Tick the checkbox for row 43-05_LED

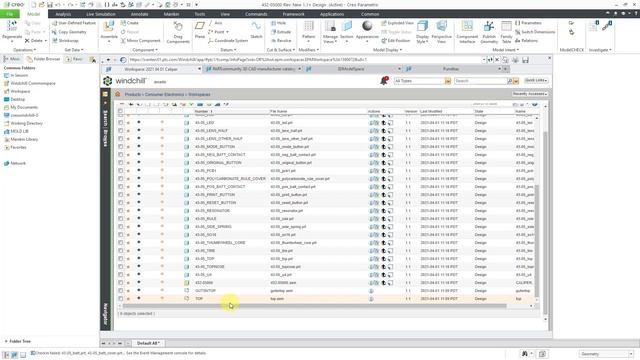click(x=120, y=122)
